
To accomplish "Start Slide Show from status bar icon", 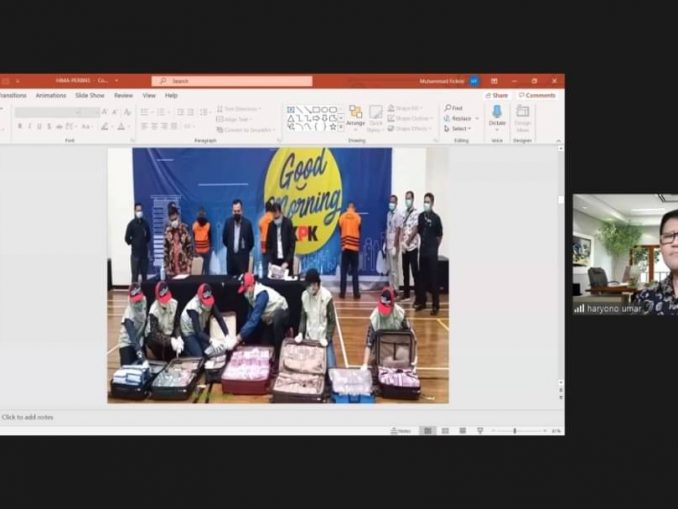I will click(x=480, y=431).
